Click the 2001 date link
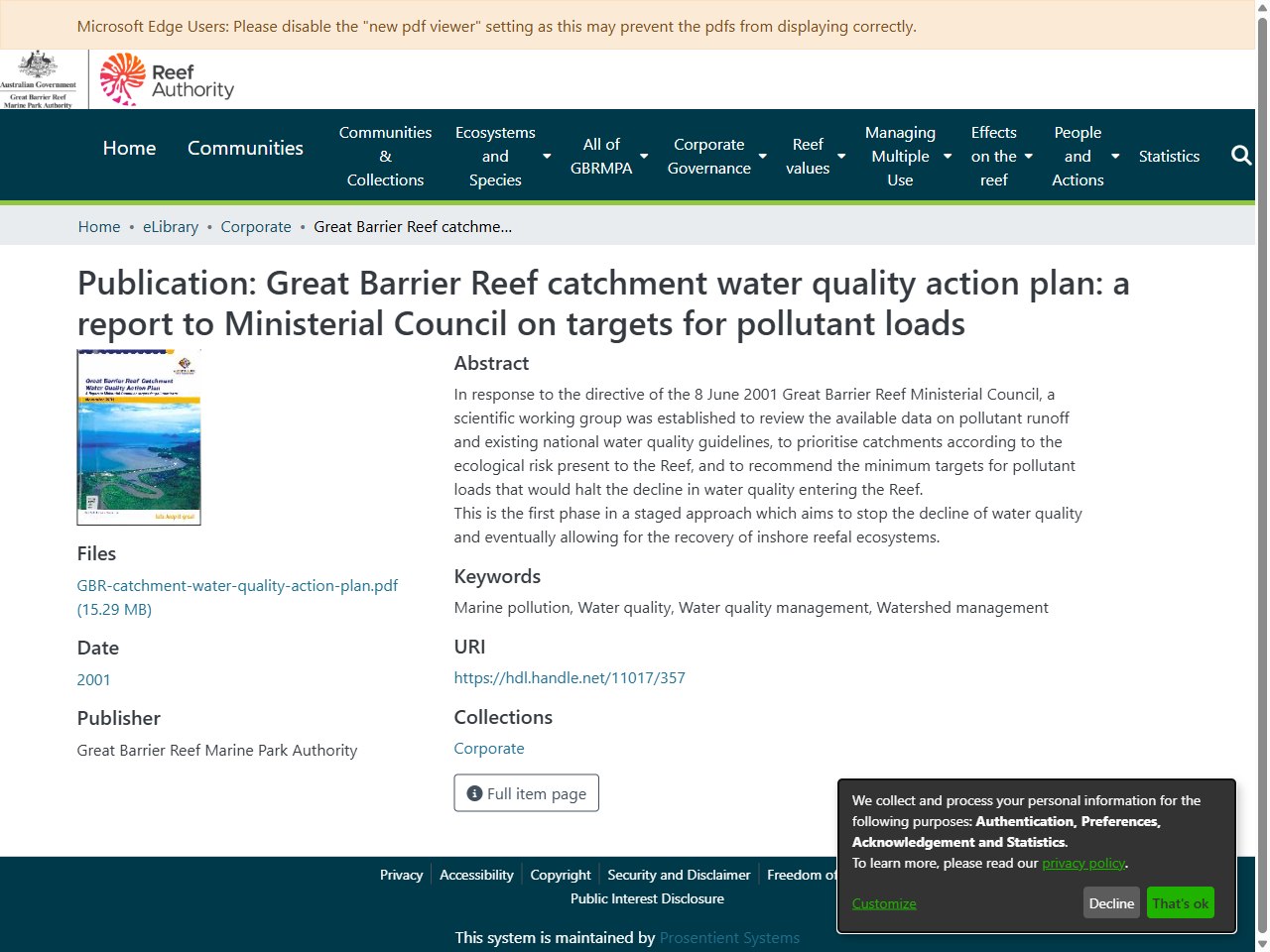 (93, 680)
